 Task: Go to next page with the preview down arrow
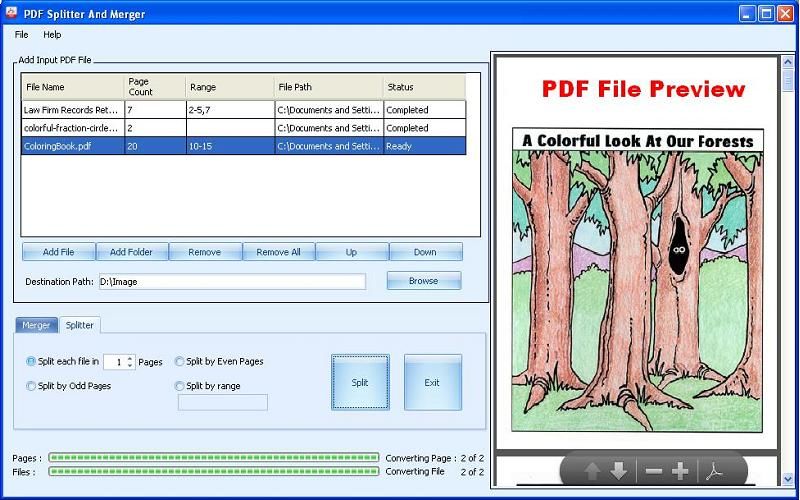point(618,471)
